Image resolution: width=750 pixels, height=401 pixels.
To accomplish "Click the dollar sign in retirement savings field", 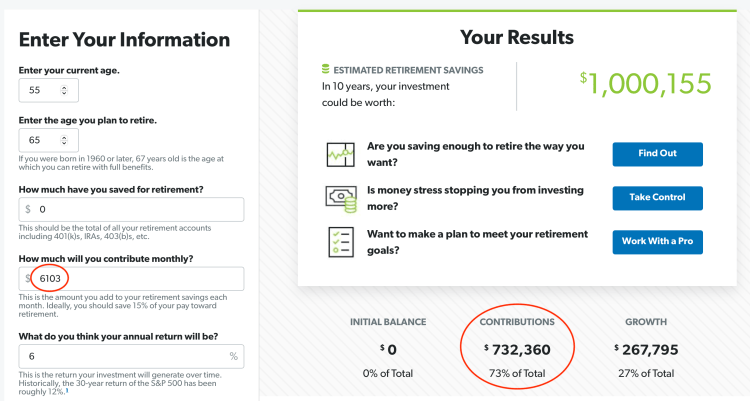I will tap(28, 210).
